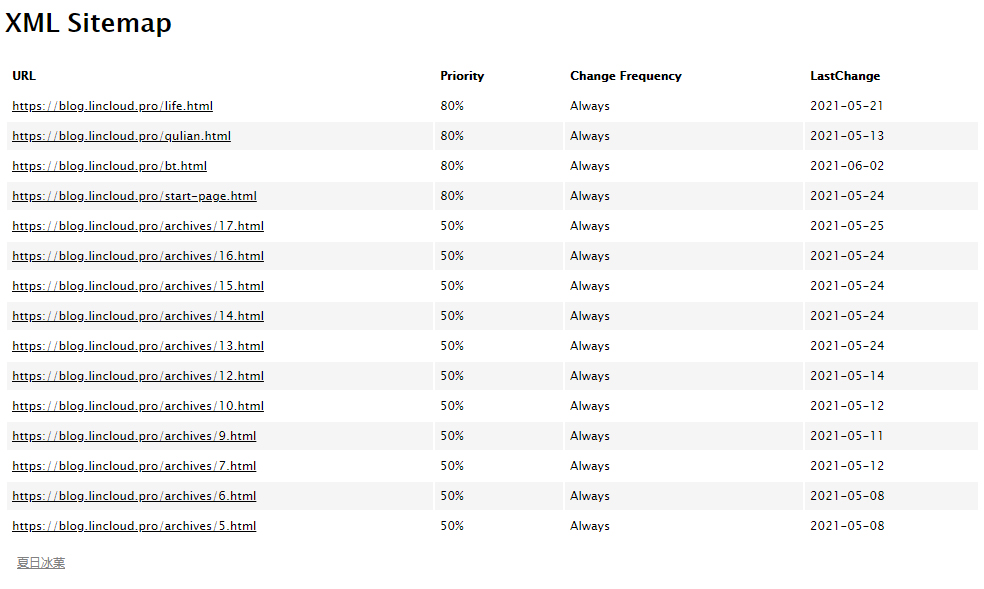Image resolution: width=984 pixels, height=589 pixels.
Task: Open the life.html sitemap link
Action: click(x=112, y=106)
